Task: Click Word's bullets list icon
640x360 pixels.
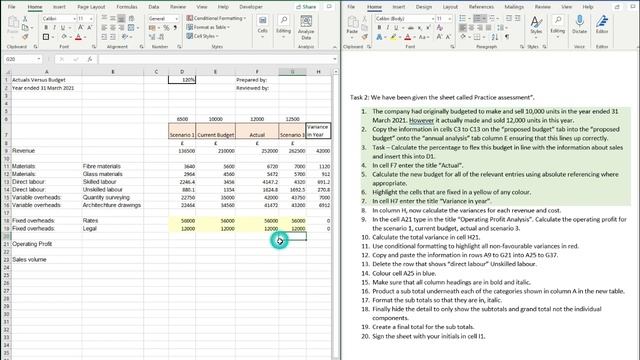Action: (462, 18)
